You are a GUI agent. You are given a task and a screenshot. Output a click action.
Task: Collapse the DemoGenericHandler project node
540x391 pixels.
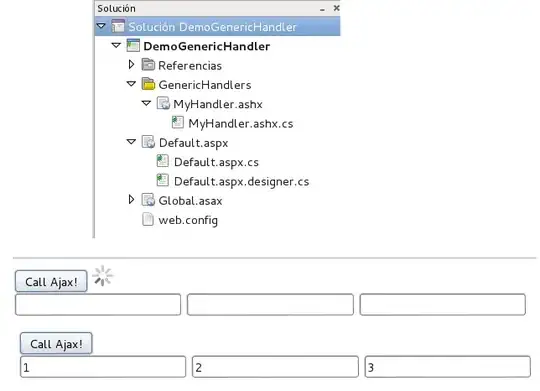pos(116,45)
